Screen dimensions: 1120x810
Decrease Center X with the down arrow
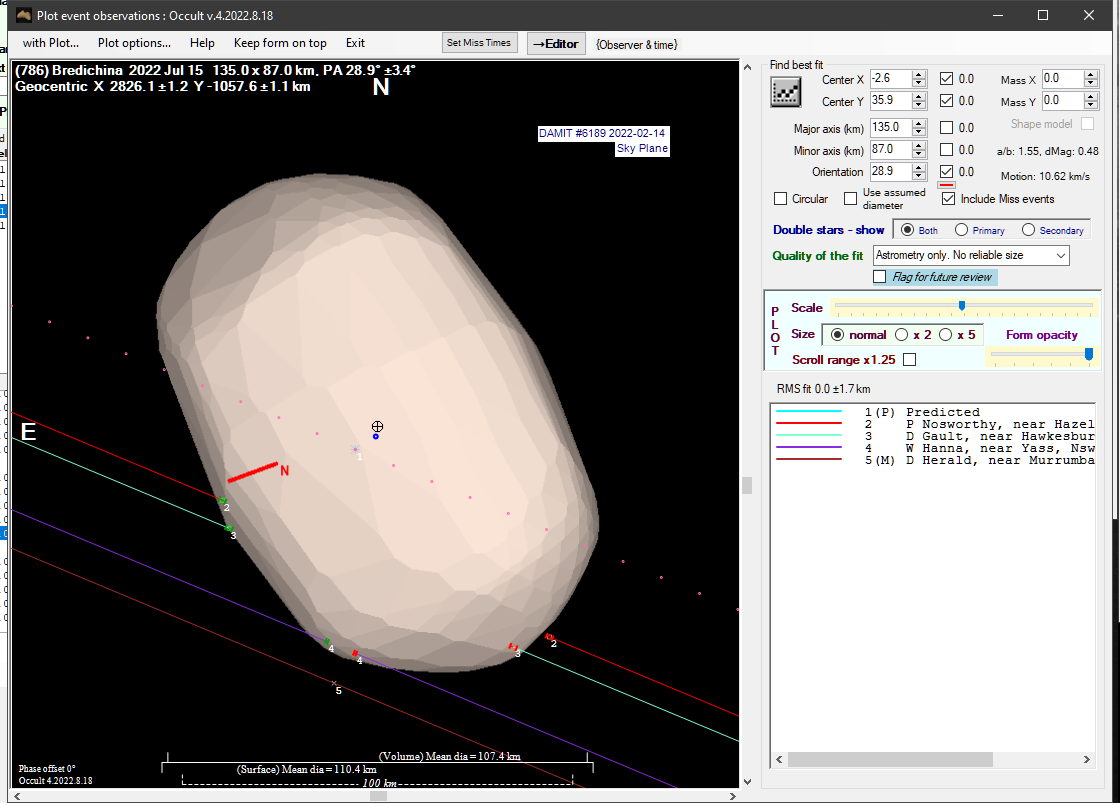pos(919,84)
